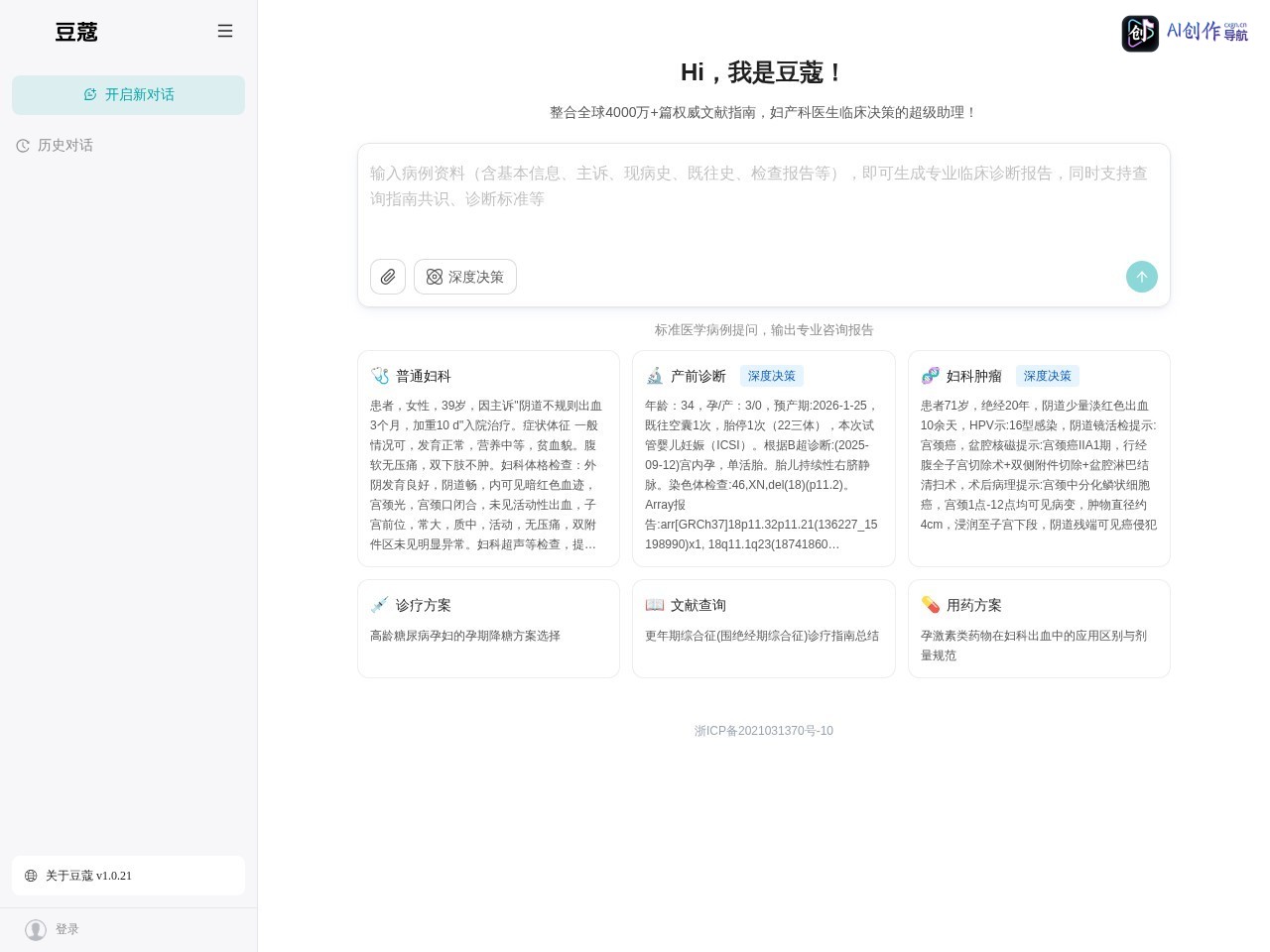The width and height of the screenshot is (1270, 952).
Task: Toggle the 深度决策 mode button
Action: [465, 277]
